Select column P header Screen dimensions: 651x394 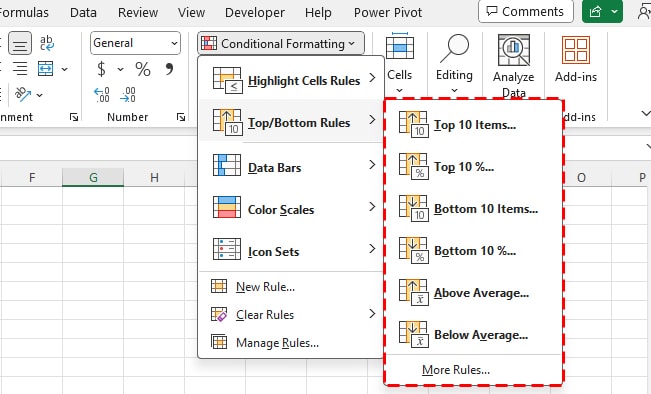642,178
